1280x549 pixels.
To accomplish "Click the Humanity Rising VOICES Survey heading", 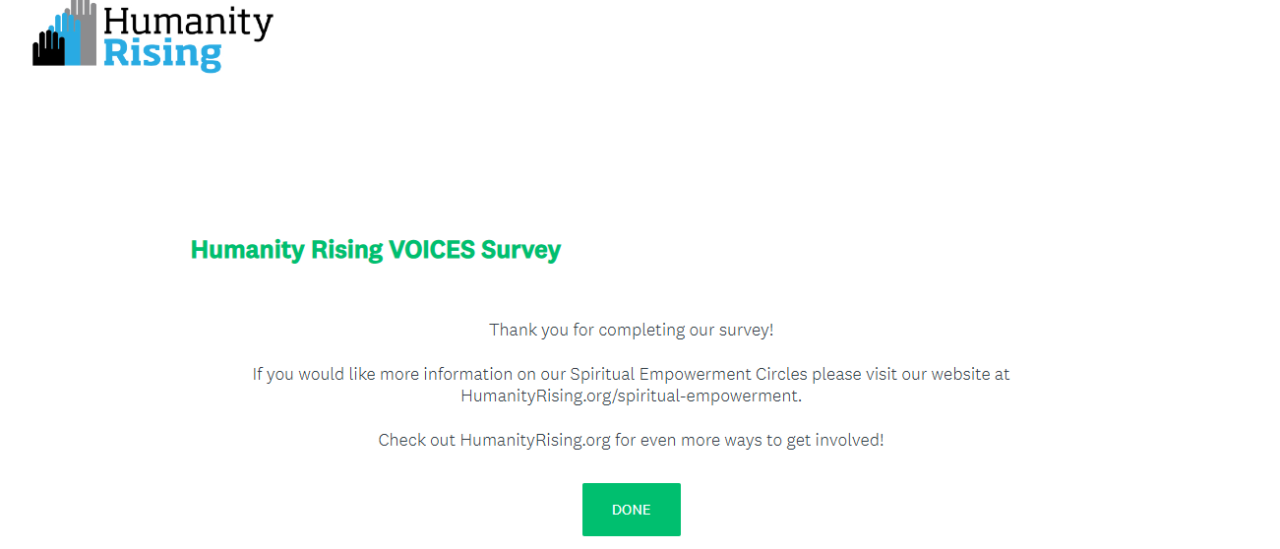I will 375,250.
